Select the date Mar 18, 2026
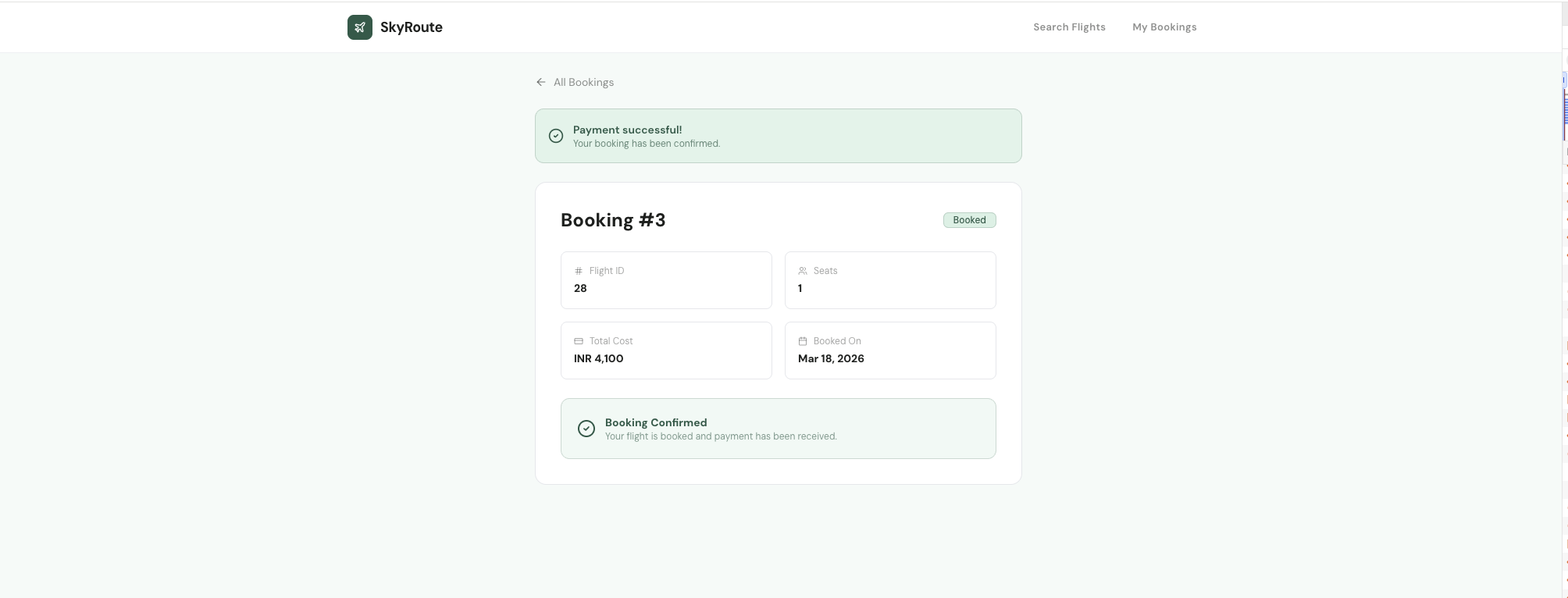 831,358
